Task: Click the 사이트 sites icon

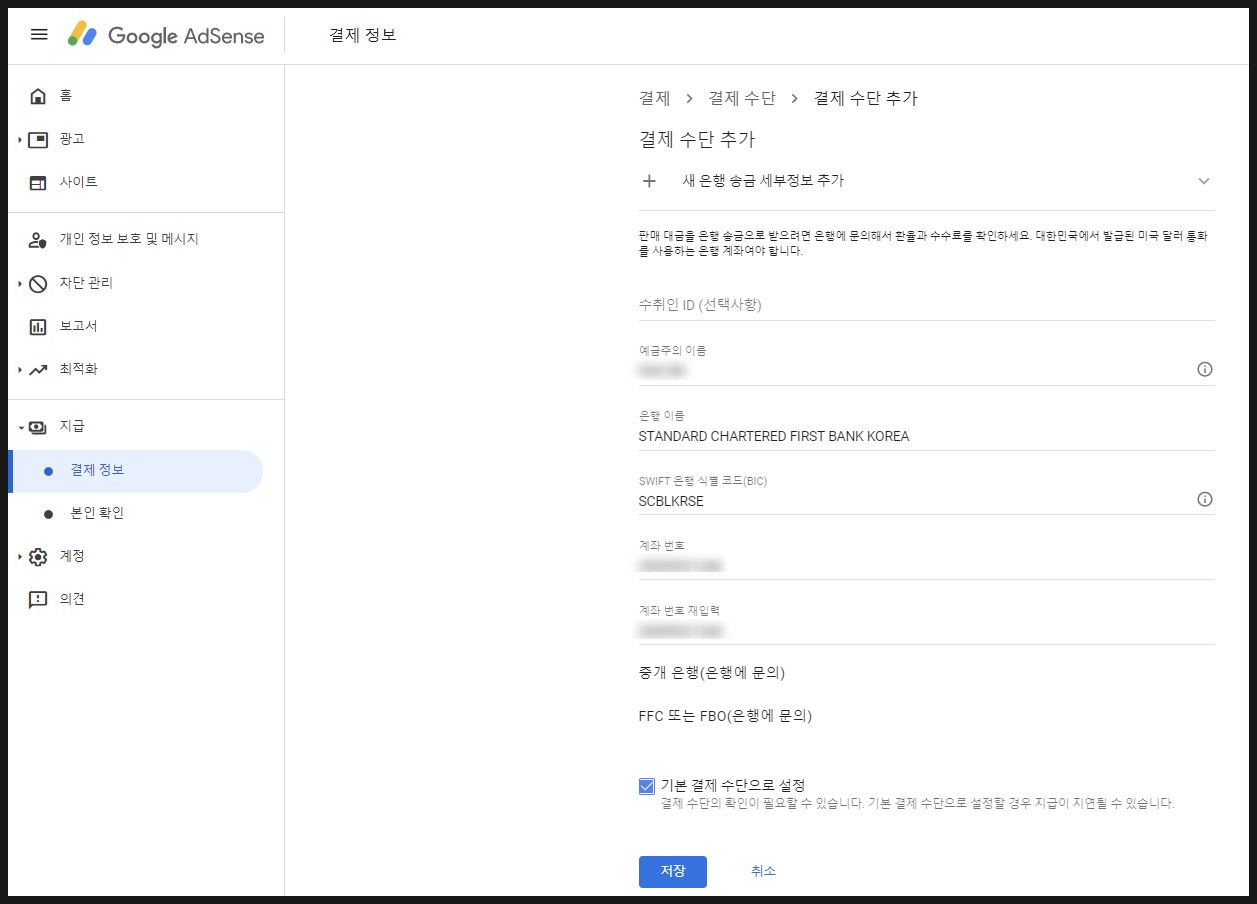Action: point(38,183)
